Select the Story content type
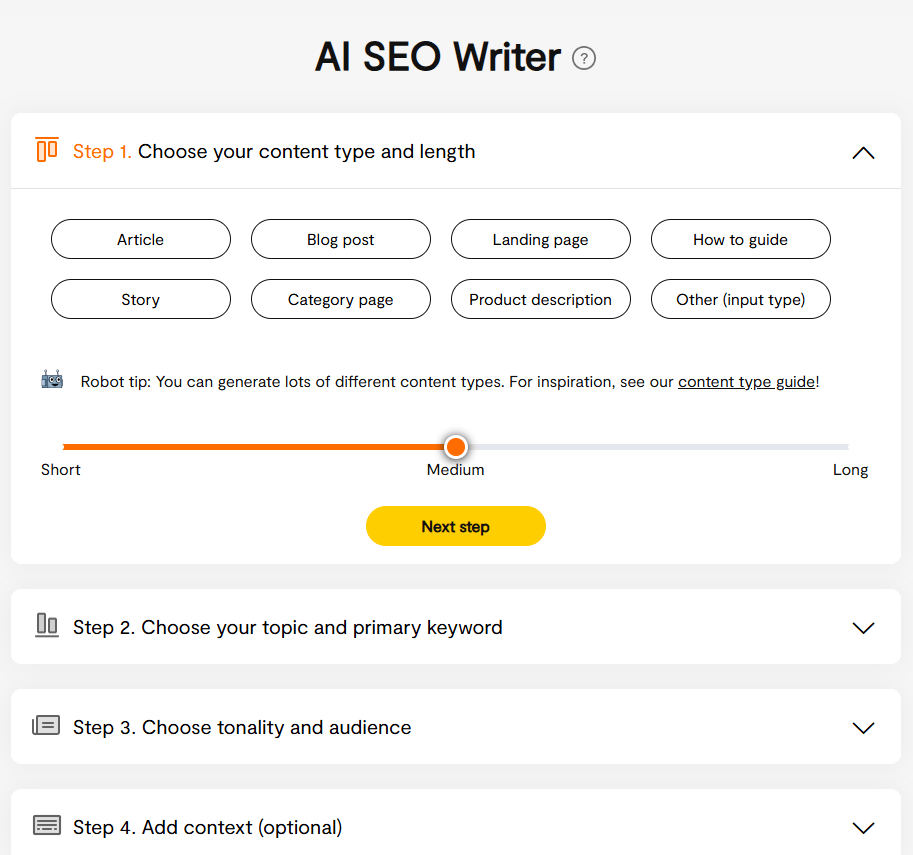 [140, 299]
